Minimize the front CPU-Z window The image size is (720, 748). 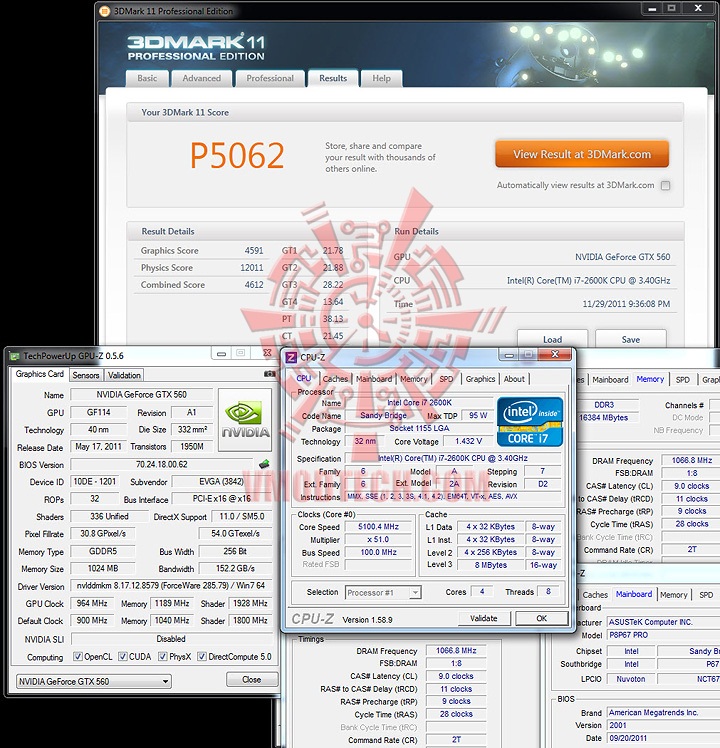click(x=509, y=355)
